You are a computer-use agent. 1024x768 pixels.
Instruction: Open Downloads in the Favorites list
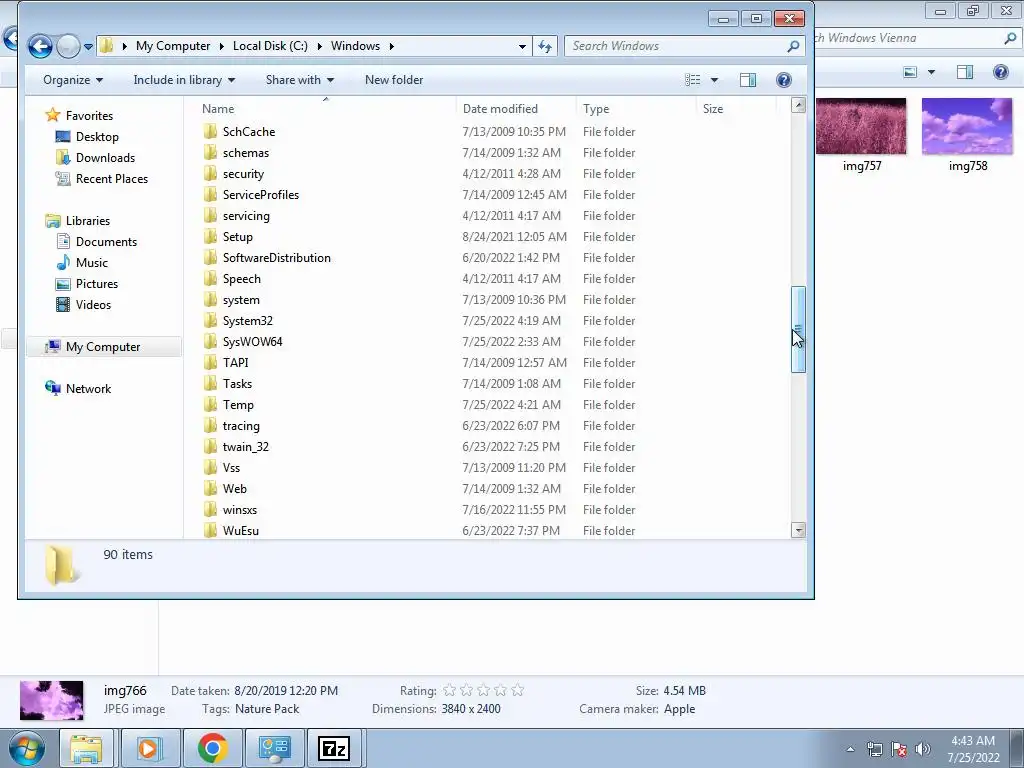click(x=104, y=157)
